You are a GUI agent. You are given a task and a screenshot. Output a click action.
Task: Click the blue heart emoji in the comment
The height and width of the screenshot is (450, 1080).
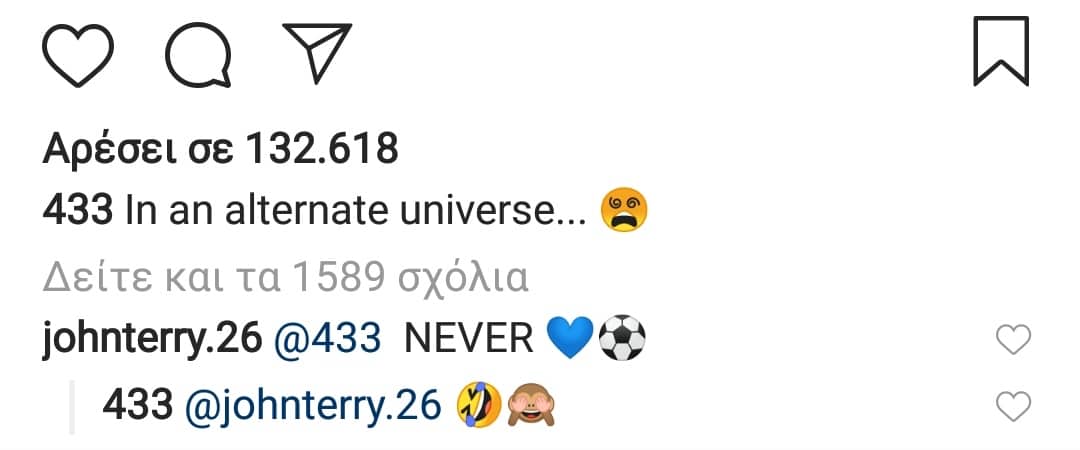tap(570, 339)
